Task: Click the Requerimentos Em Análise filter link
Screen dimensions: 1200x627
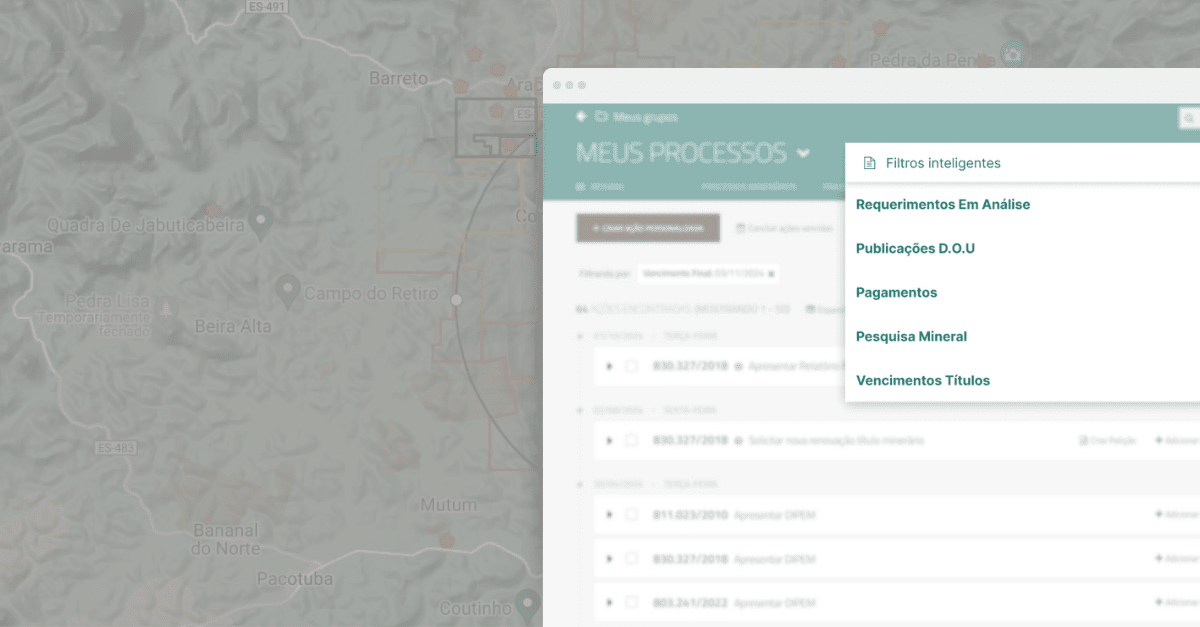Action: tap(943, 204)
